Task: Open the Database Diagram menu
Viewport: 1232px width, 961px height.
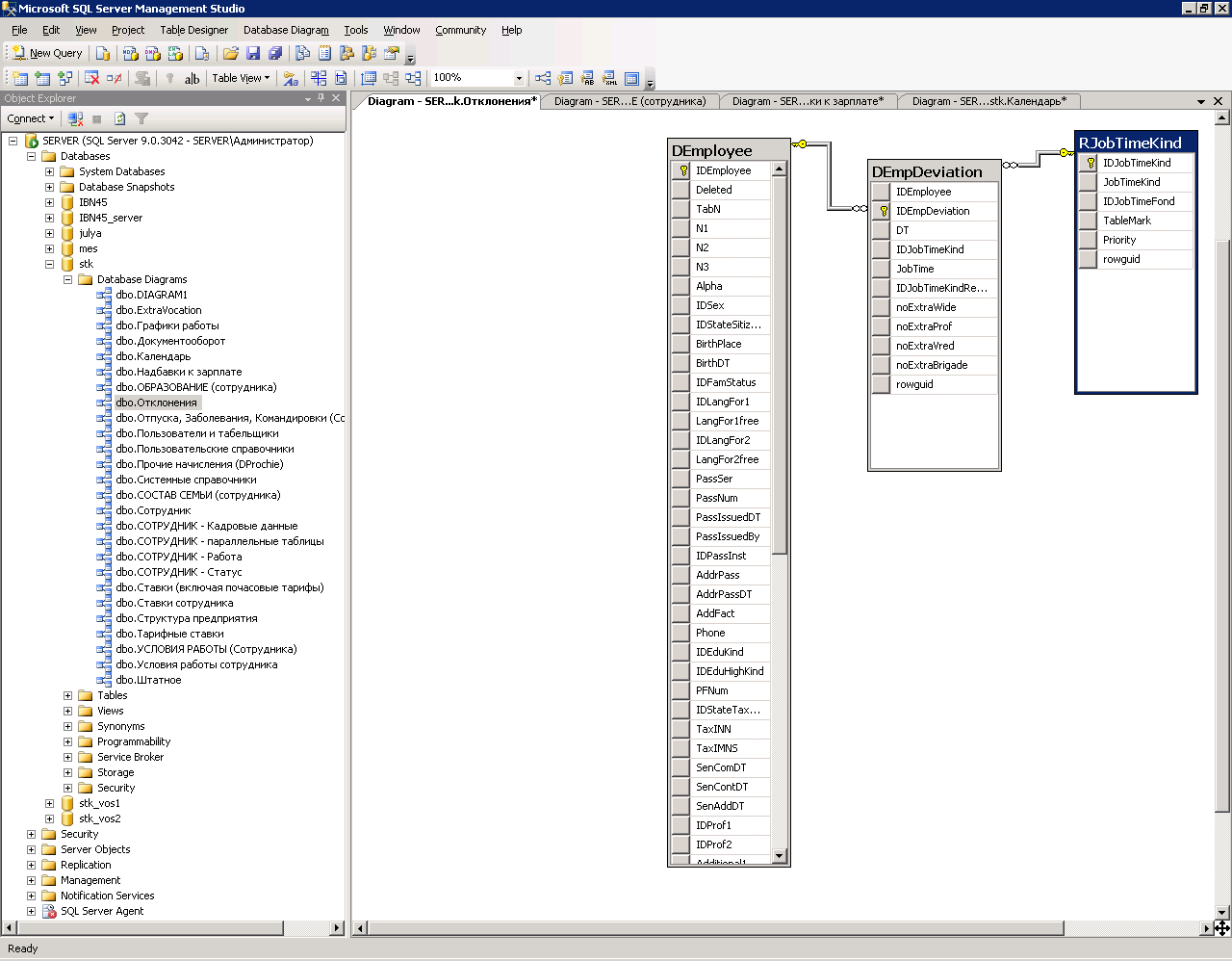Action: click(286, 30)
